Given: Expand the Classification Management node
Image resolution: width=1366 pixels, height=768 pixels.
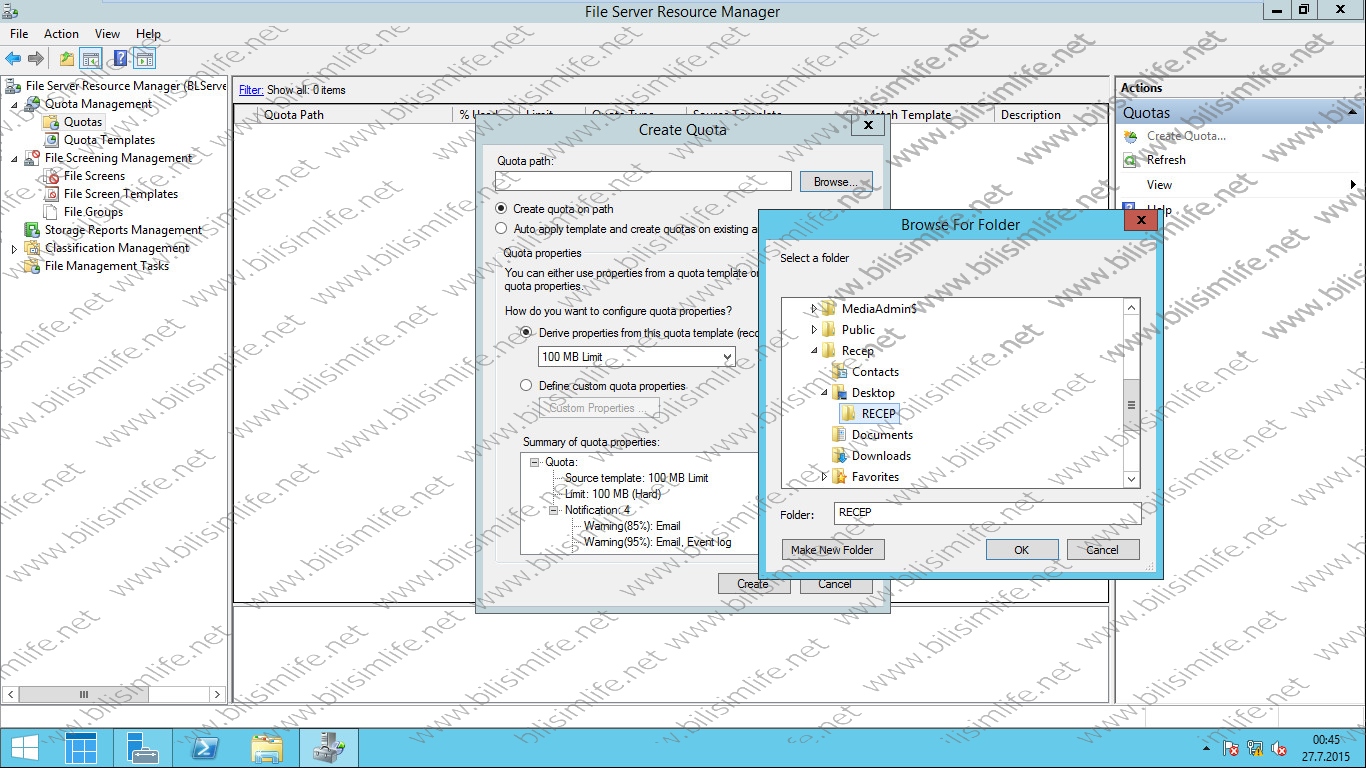Looking at the screenshot, I should pos(14,248).
